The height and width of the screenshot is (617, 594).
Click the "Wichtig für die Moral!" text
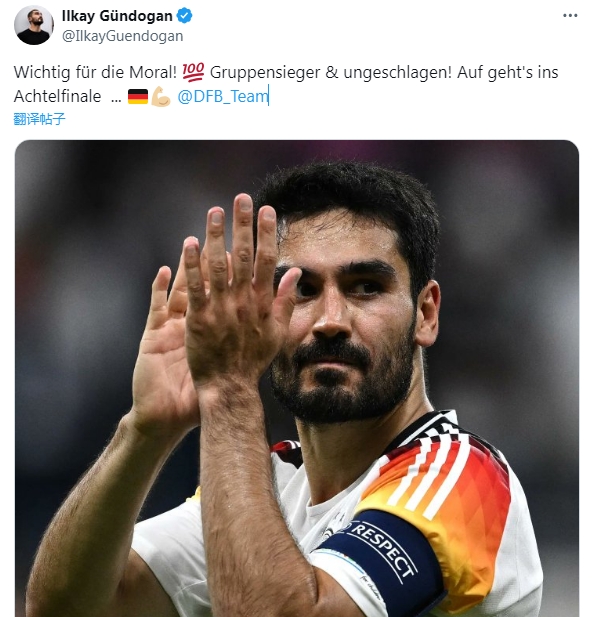click(95, 72)
